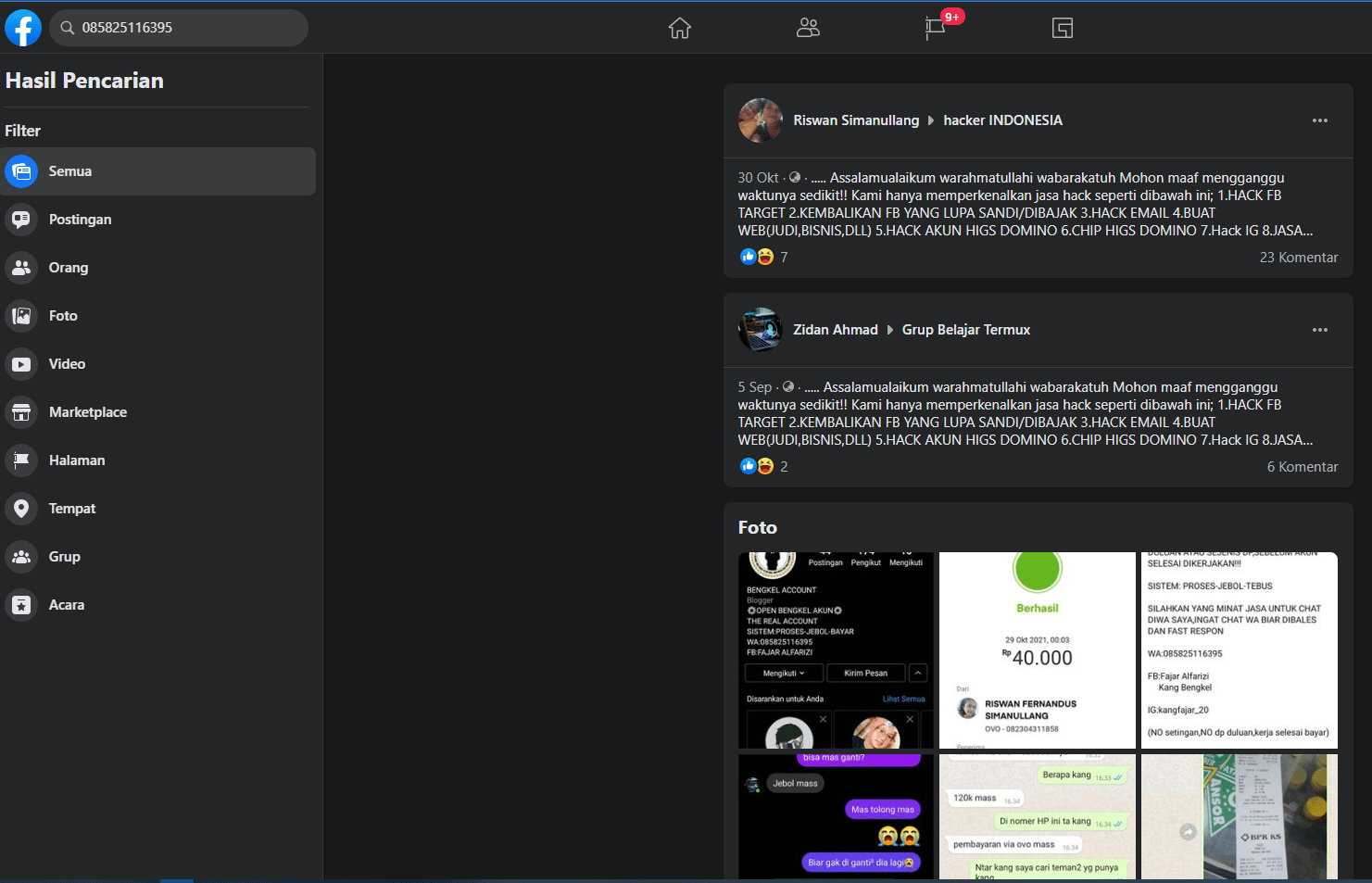Click the Acara star calendar icon
This screenshot has width=1372, height=883.
pyautogui.click(x=21, y=605)
